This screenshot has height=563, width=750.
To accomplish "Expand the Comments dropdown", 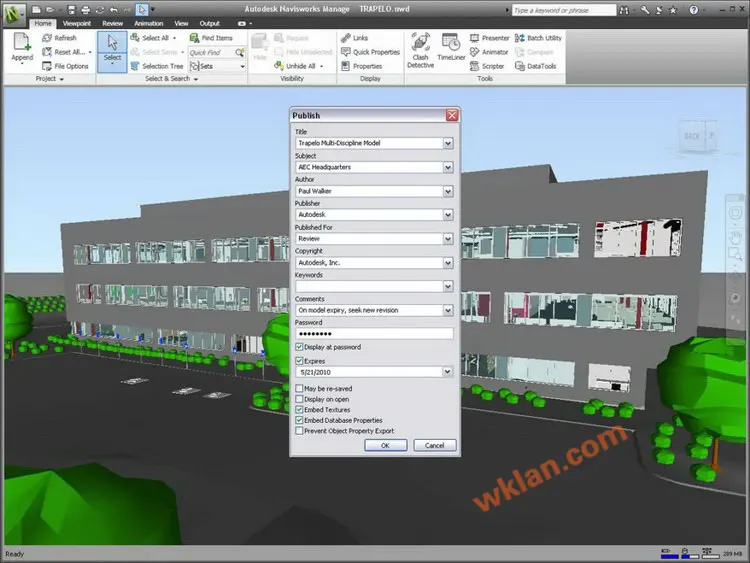I will [x=448, y=310].
